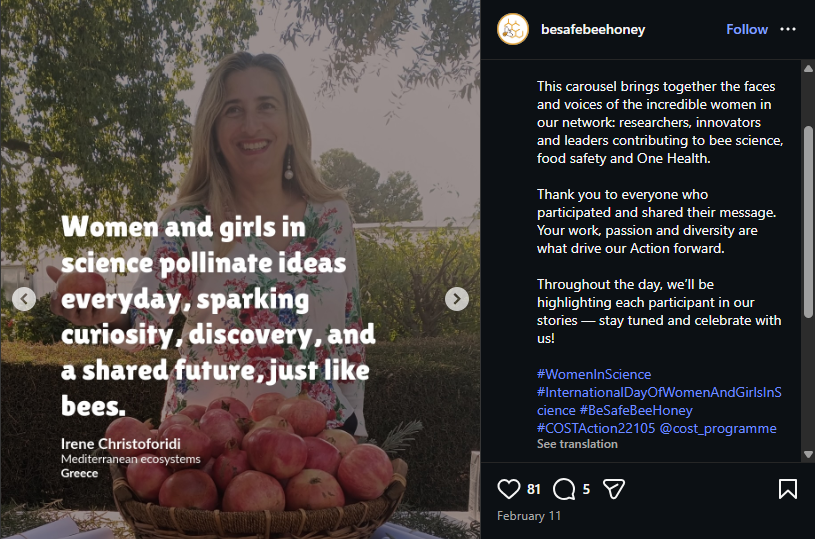Open the besafebeehoney username link
Screen dimensions: 815x539
coord(592,30)
